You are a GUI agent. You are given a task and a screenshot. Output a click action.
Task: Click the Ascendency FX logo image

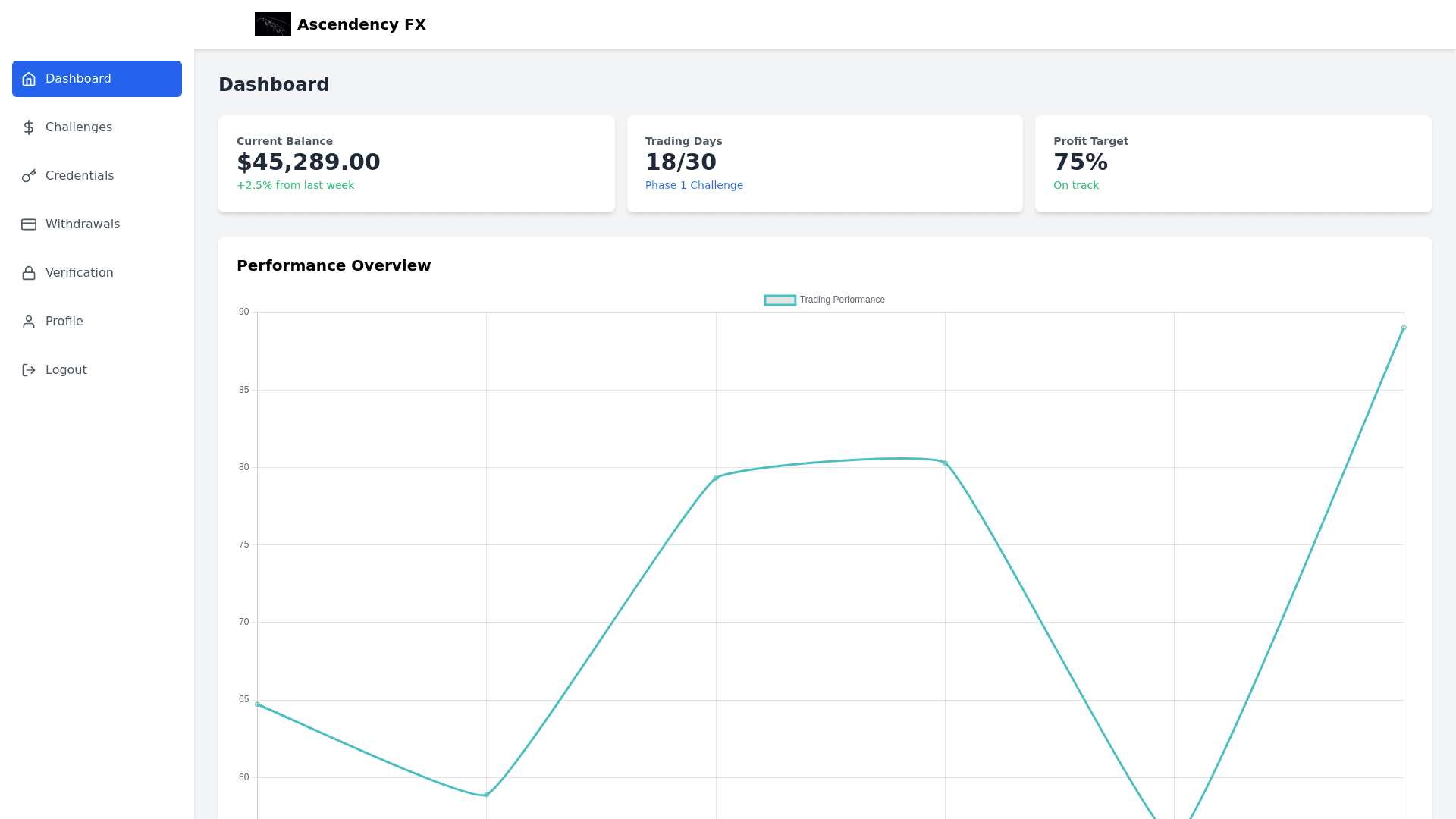click(272, 24)
